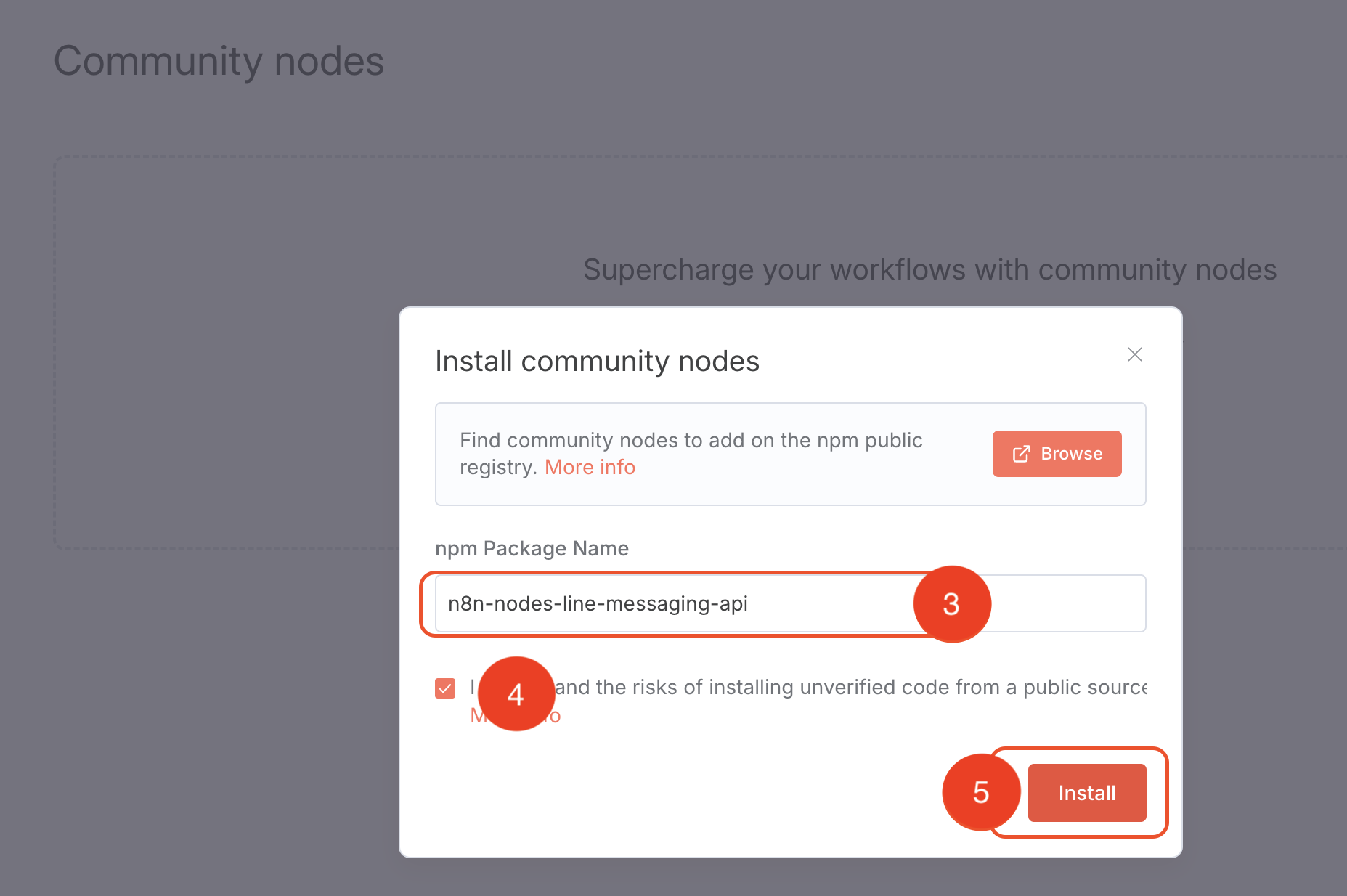This screenshot has width=1347, height=896.
Task: Click the Install button
Action: (1087, 793)
